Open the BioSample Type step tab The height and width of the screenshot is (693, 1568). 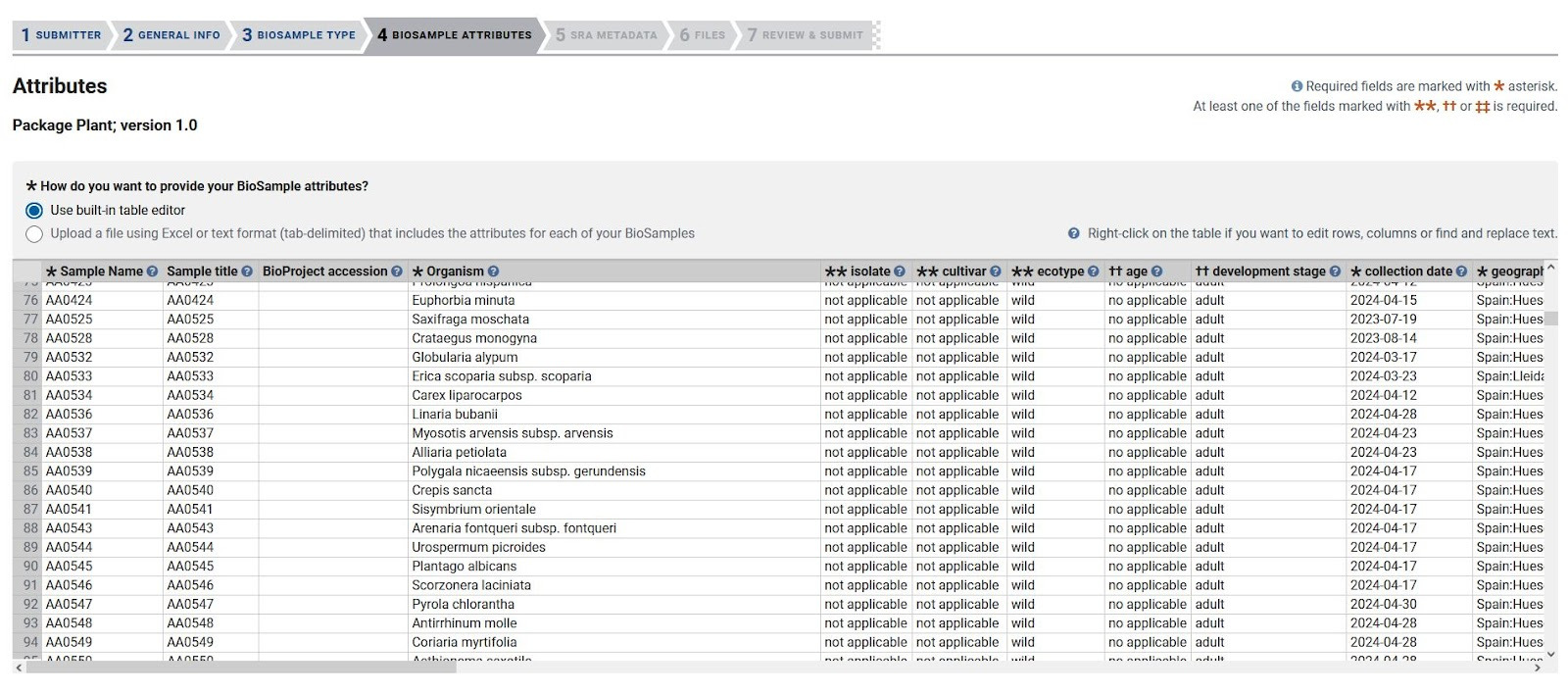299,35
